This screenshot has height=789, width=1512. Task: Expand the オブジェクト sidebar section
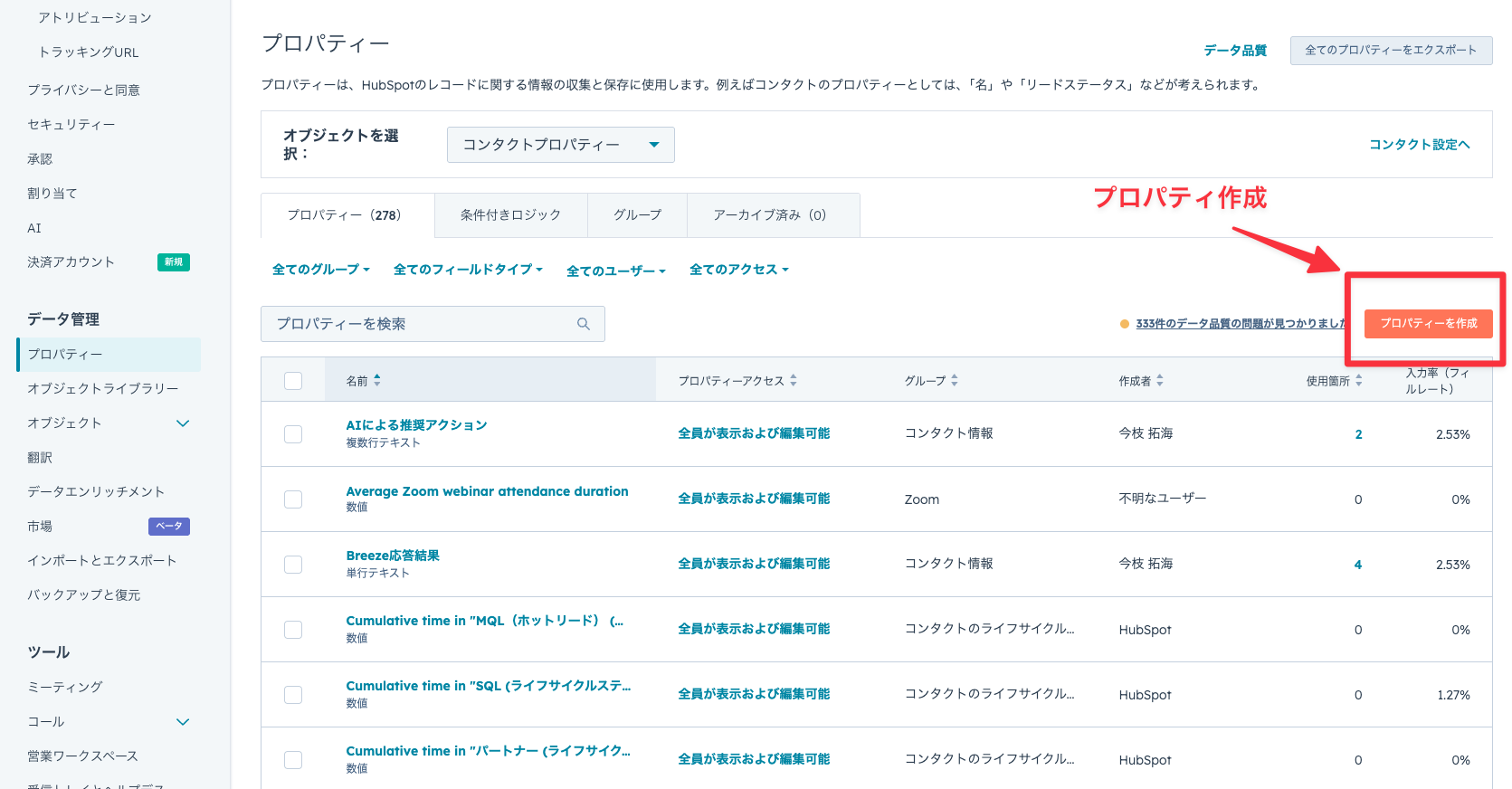[x=183, y=423]
